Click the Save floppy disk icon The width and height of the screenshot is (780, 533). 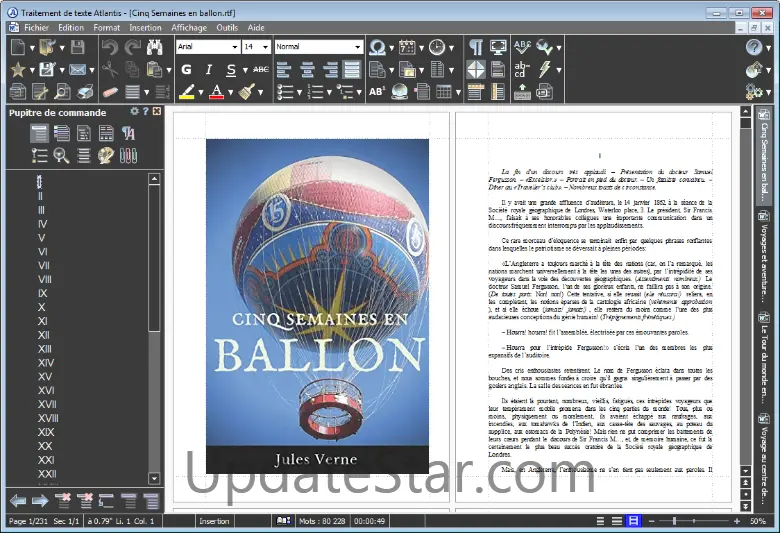click(x=78, y=47)
